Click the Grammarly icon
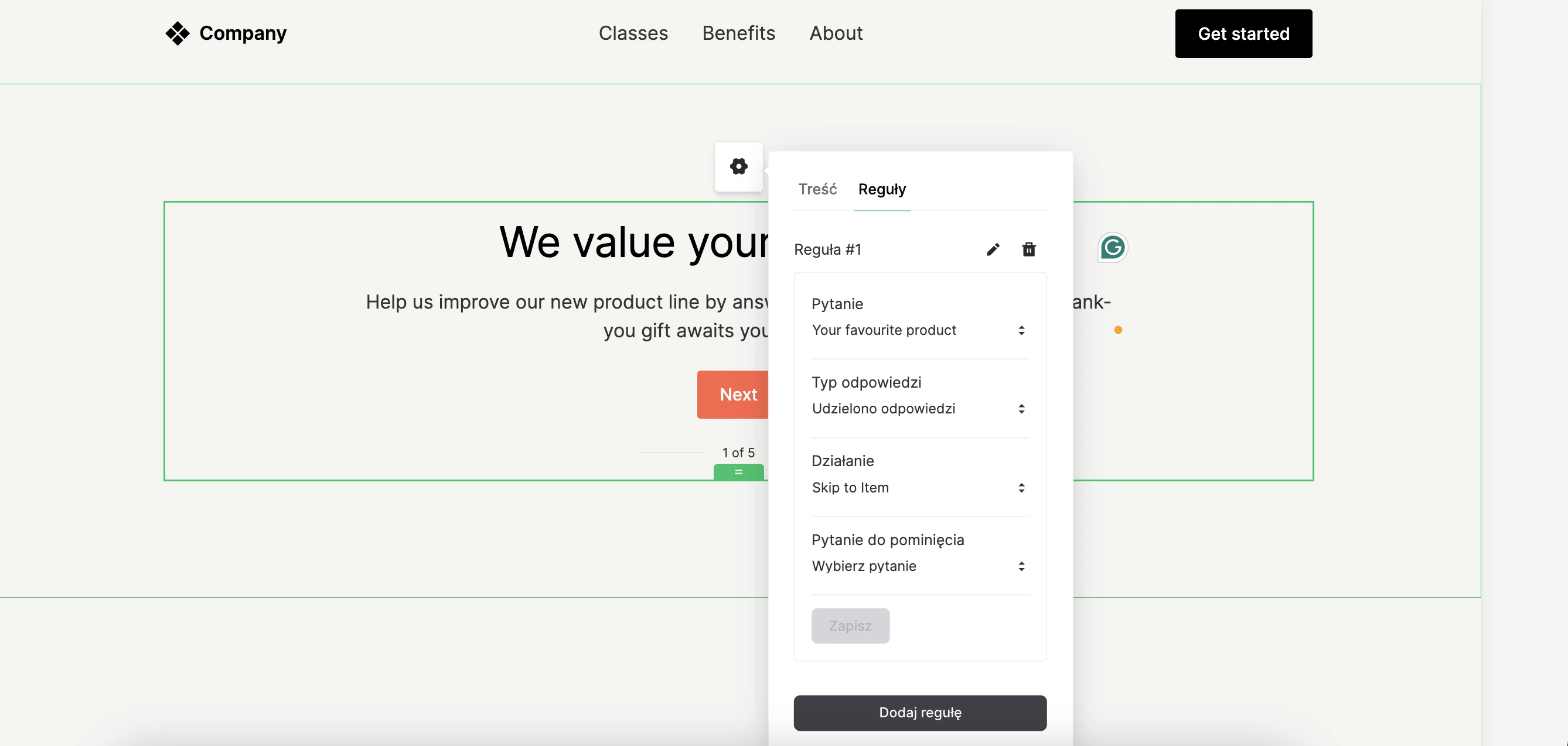 point(1113,248)
